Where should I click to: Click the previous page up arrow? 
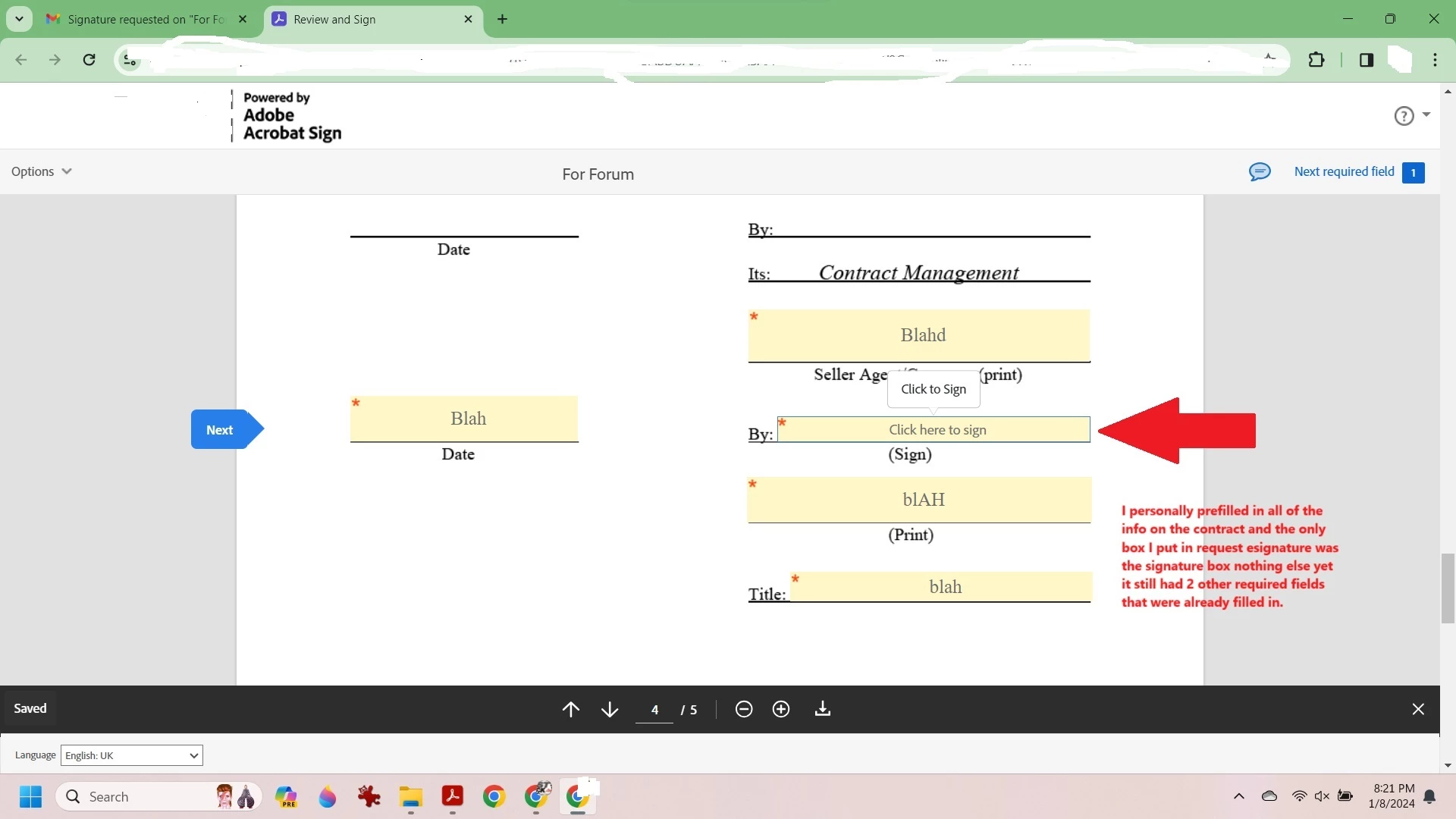click(570, 709)
